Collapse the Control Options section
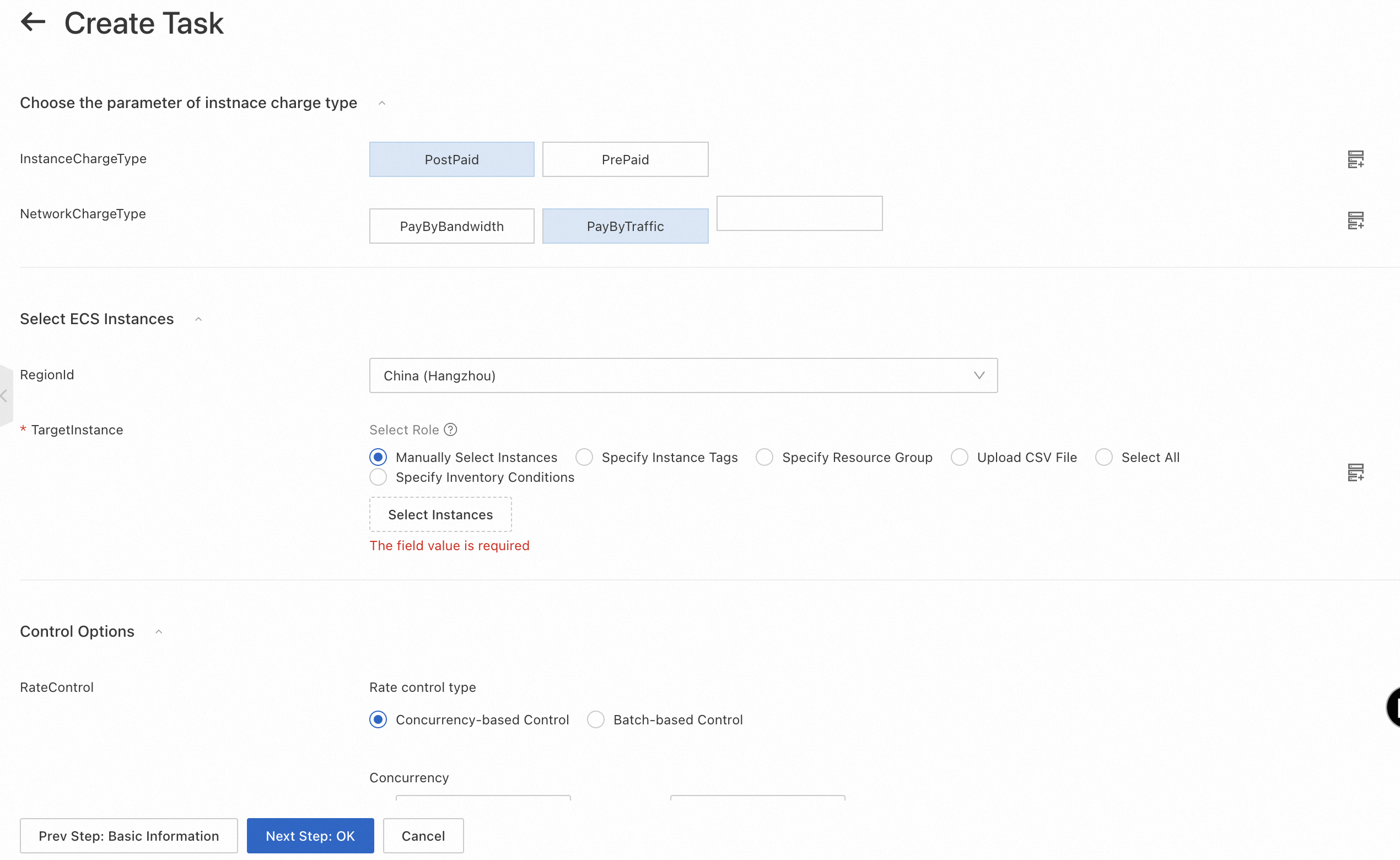 (157, 631)
